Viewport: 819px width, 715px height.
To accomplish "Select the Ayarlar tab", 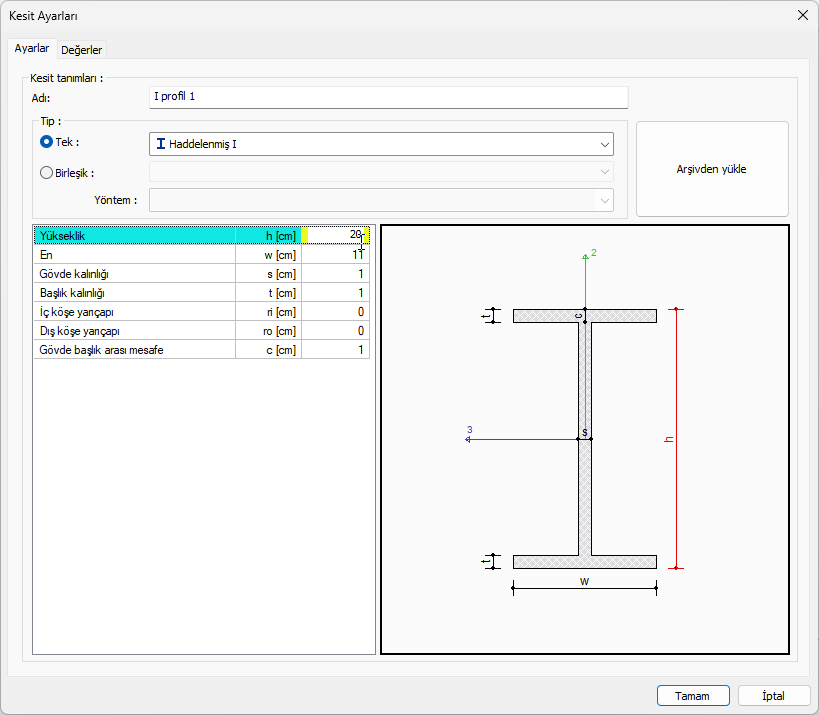I will [32, 49].
